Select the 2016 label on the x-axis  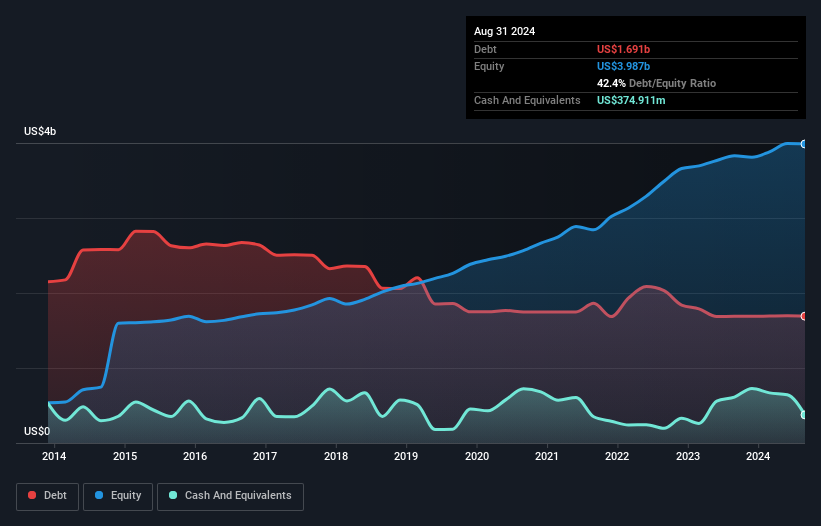[x=195, y=456]
